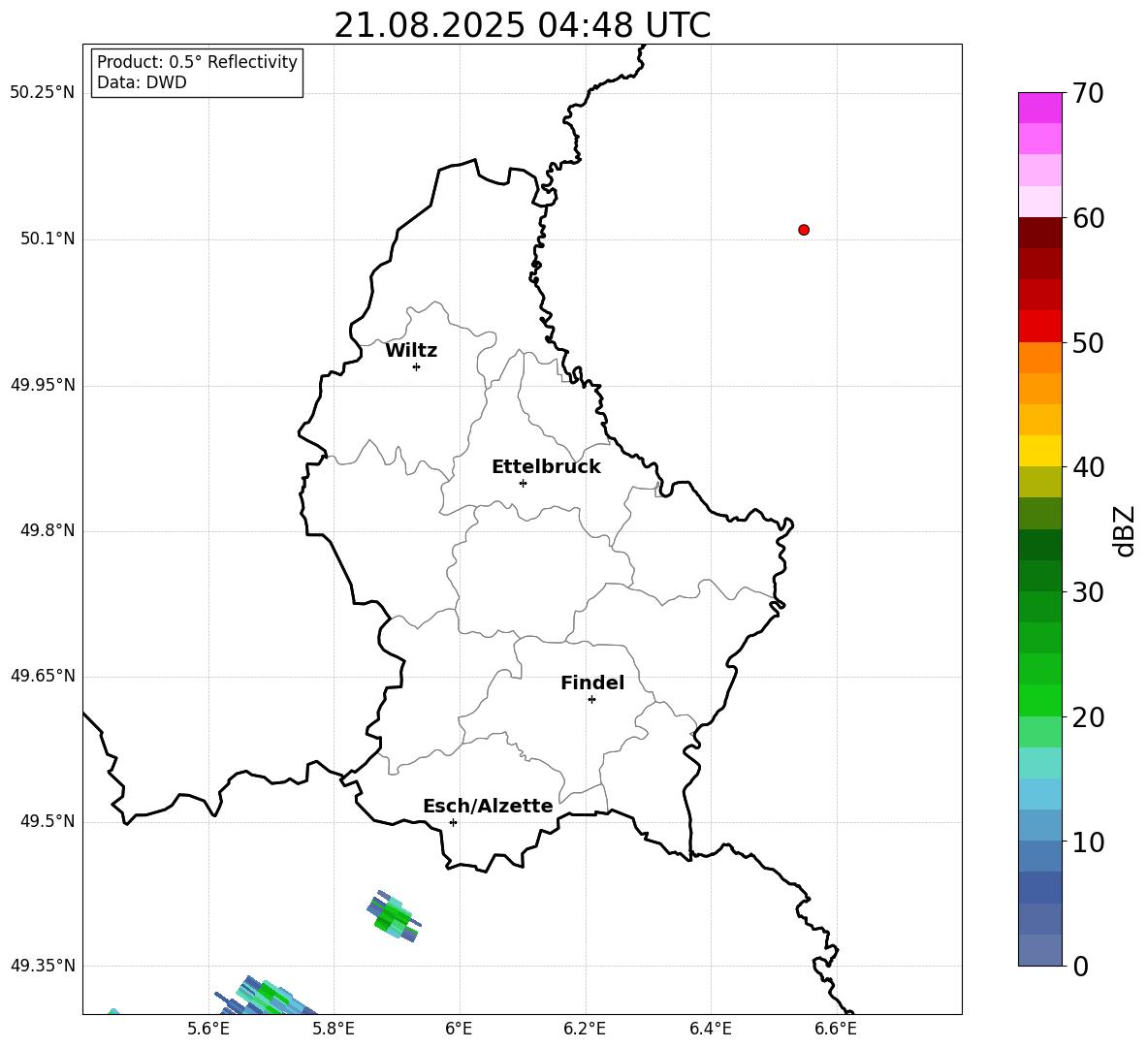
Task: Click the colorbar tick value 50
Action: [x=1088, y=342]
